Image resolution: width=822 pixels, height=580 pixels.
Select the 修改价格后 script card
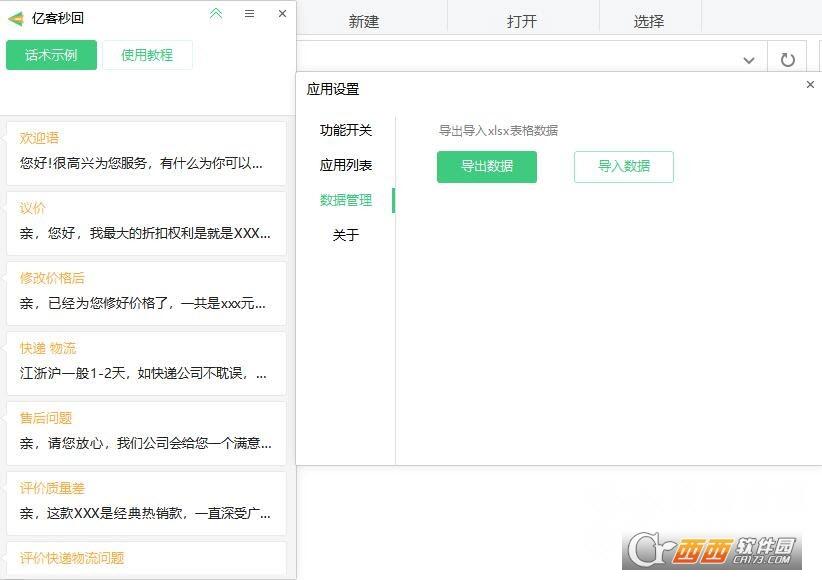146,293
